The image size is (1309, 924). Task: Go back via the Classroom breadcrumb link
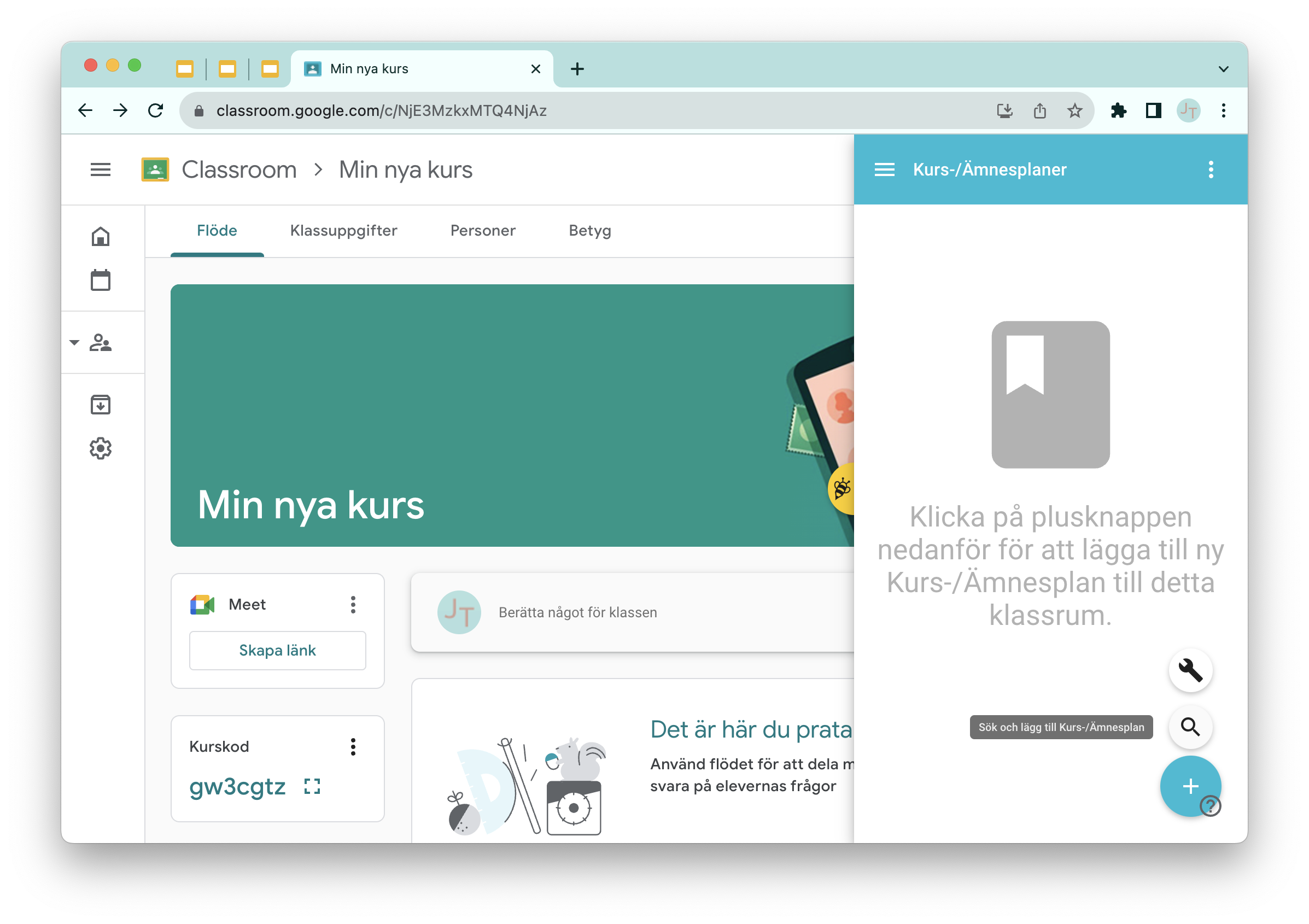239,169
